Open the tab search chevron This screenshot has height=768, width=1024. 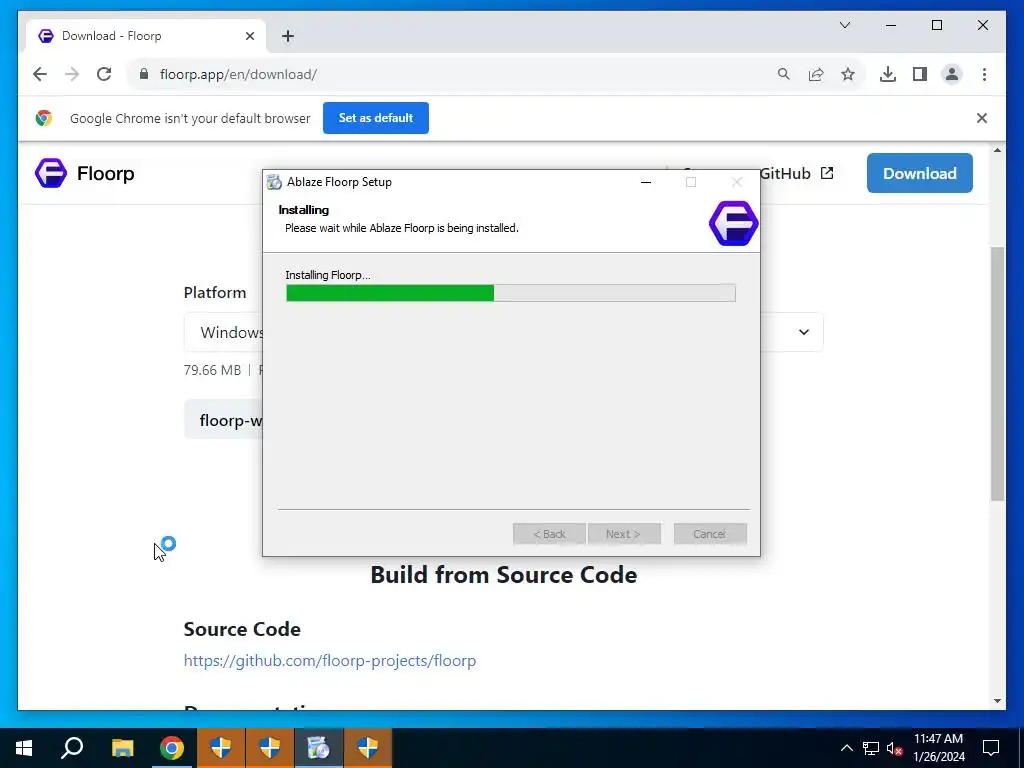pyautogui.click(x=844, y=25)
